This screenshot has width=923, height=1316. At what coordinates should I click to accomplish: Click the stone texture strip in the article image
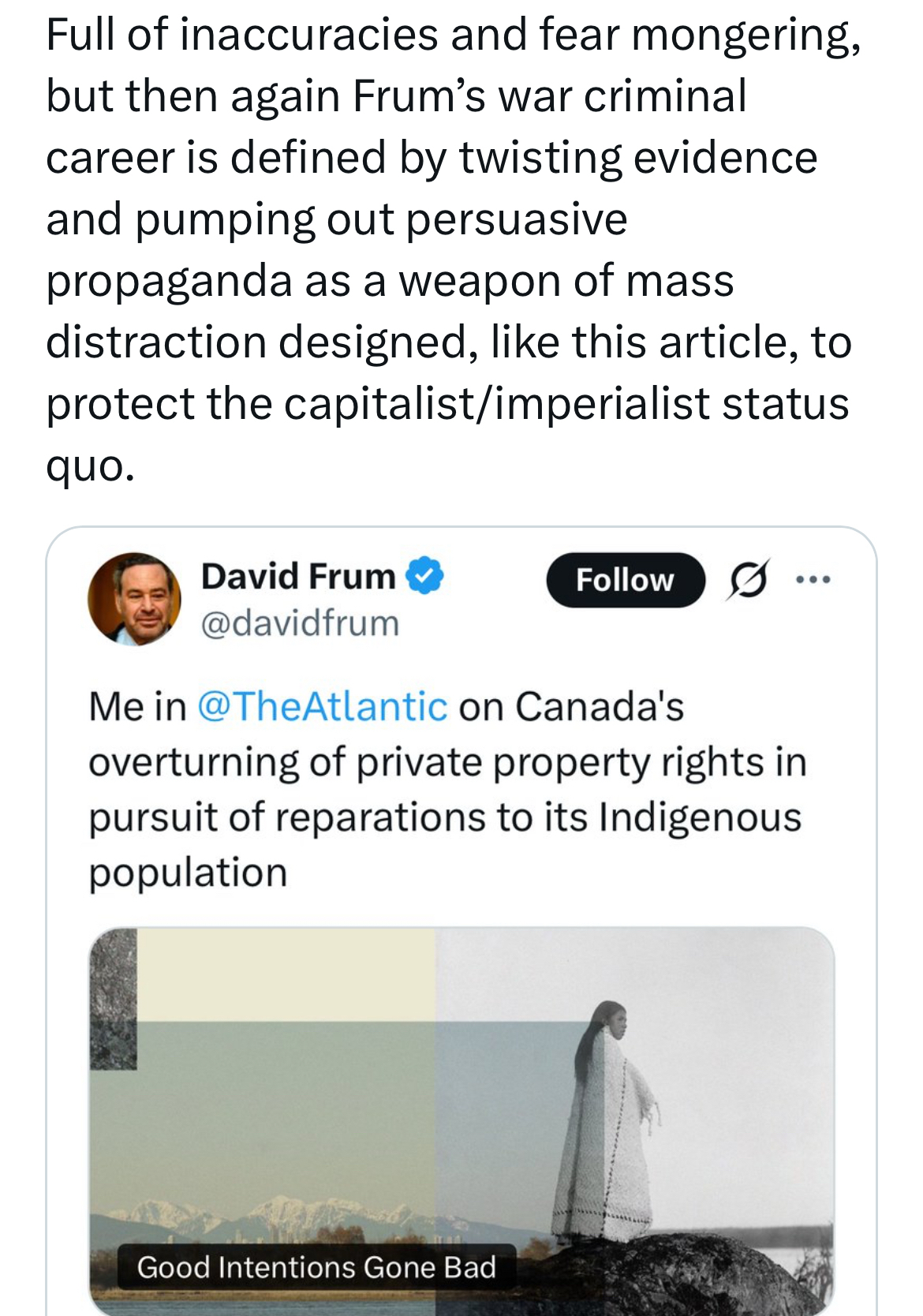click(113, 998)
